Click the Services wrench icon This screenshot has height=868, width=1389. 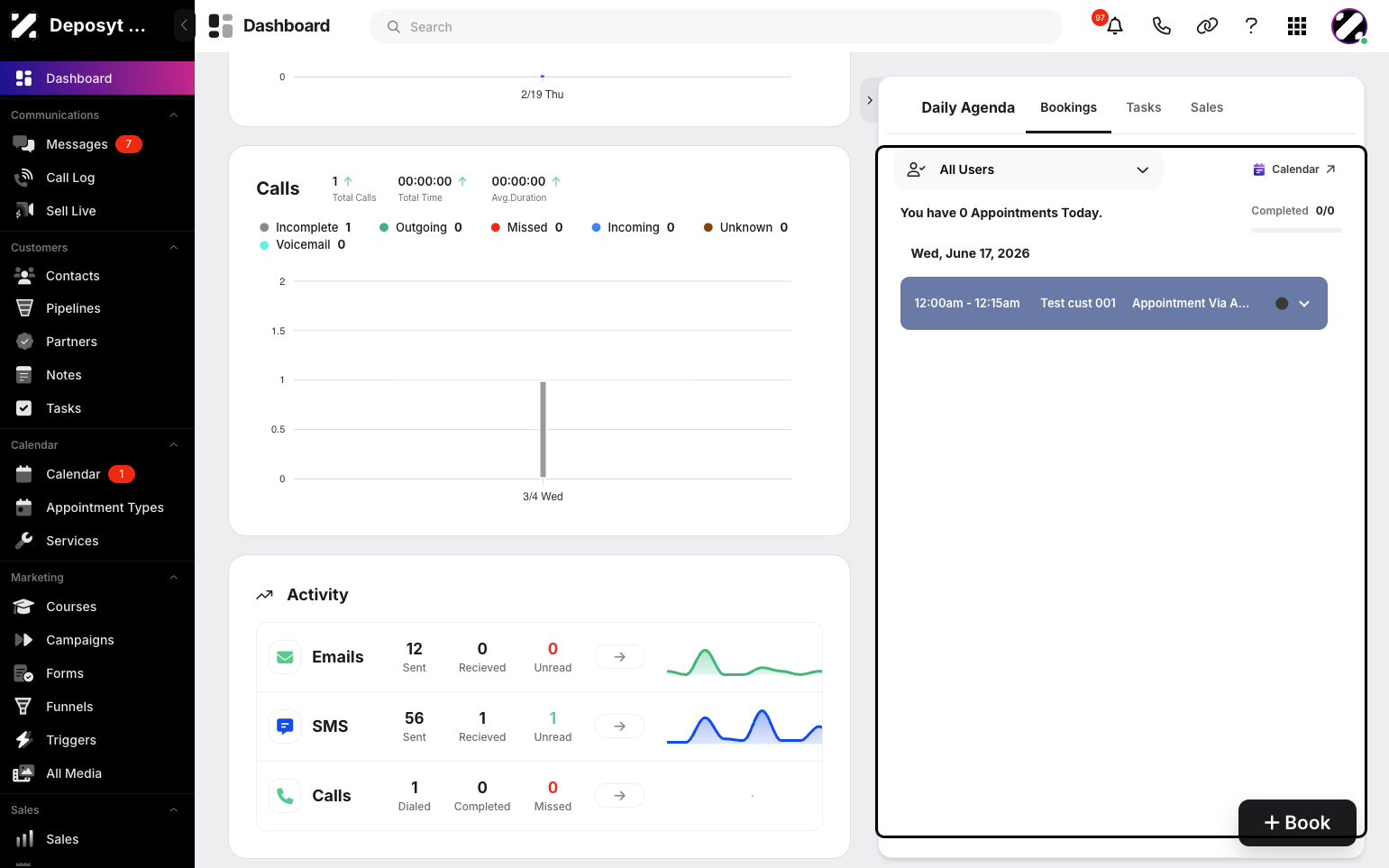click(24, 541)
